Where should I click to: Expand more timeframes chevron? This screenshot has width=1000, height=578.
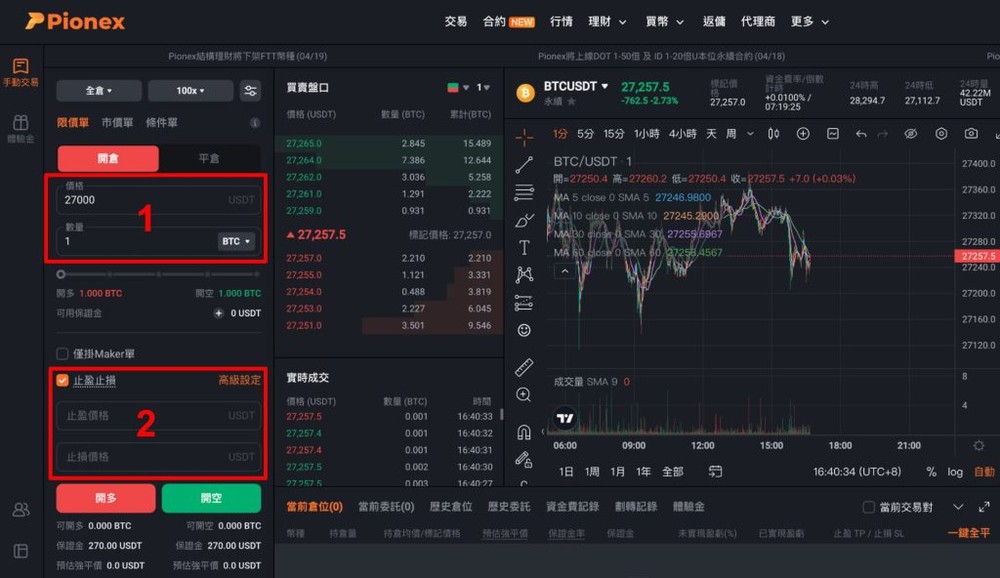750,134
